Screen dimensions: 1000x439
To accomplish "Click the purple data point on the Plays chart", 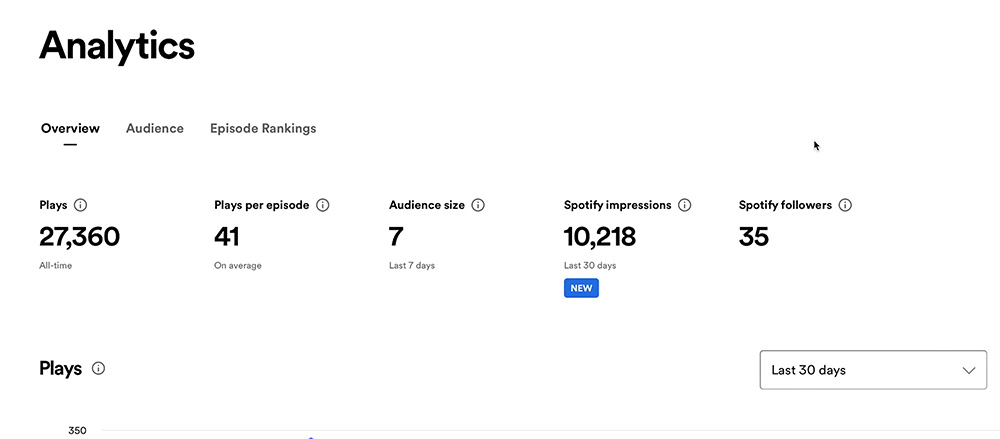I will click(311, 437).
